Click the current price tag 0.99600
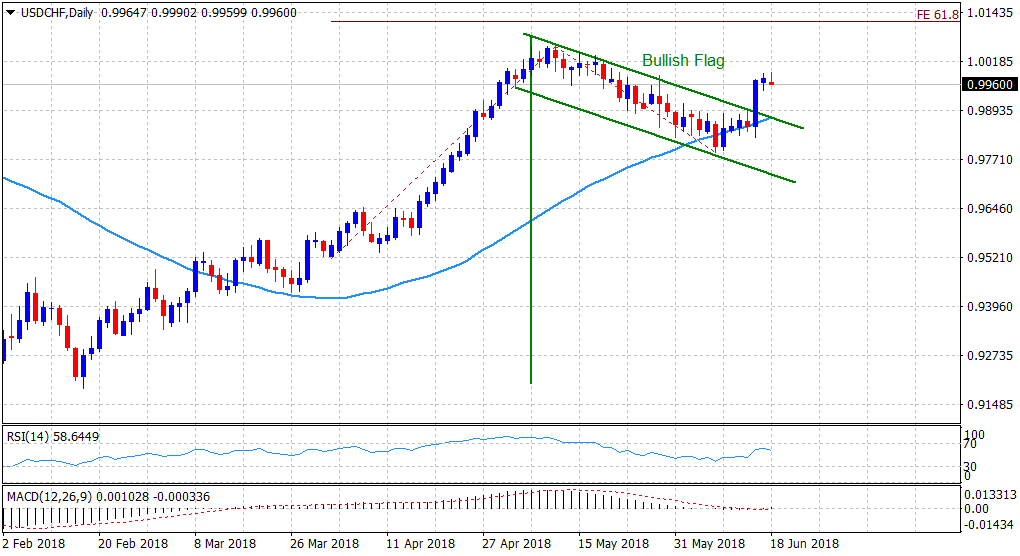This screenshot has height=556, width=1020. pyautogui.click(x=988, y=85)
